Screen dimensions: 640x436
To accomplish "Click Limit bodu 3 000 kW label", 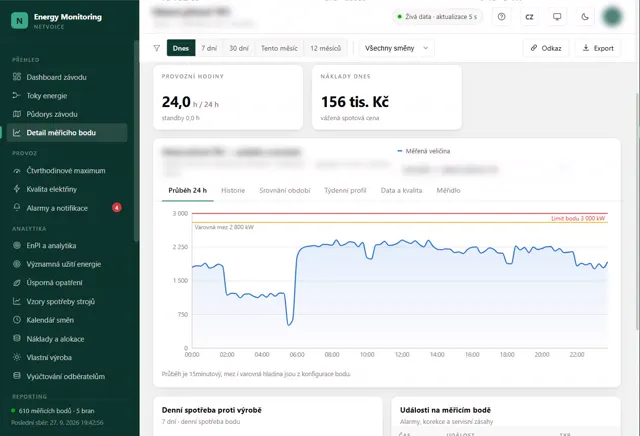I will click(578, 218).
